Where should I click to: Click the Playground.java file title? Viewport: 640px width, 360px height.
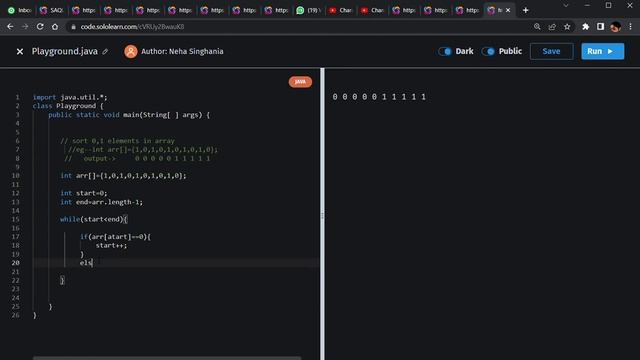[64, 51]
